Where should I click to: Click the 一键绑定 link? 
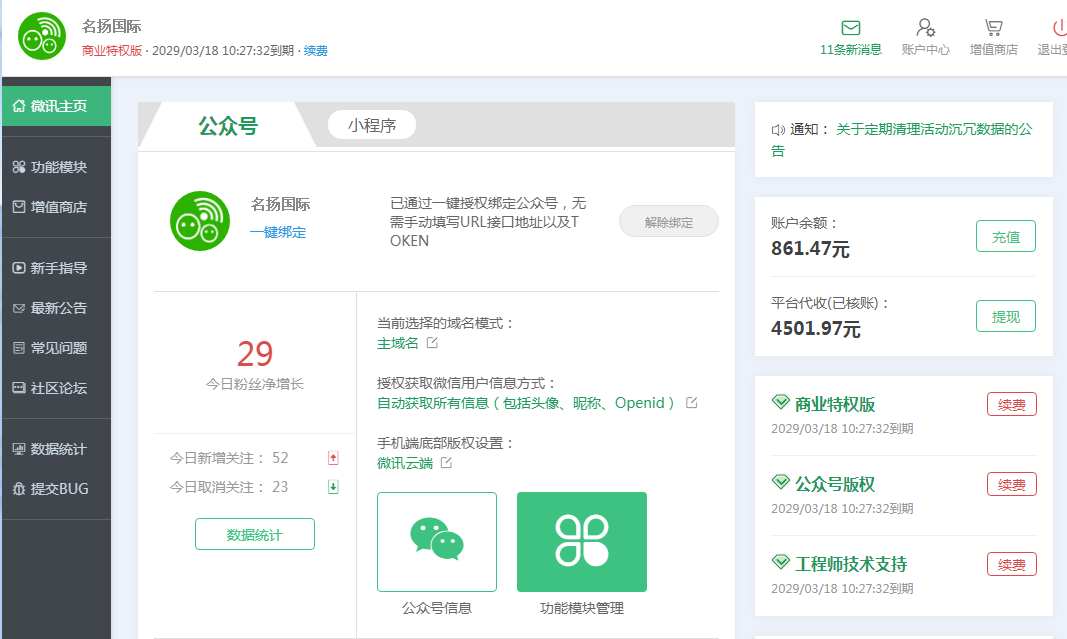coord(278,232)
